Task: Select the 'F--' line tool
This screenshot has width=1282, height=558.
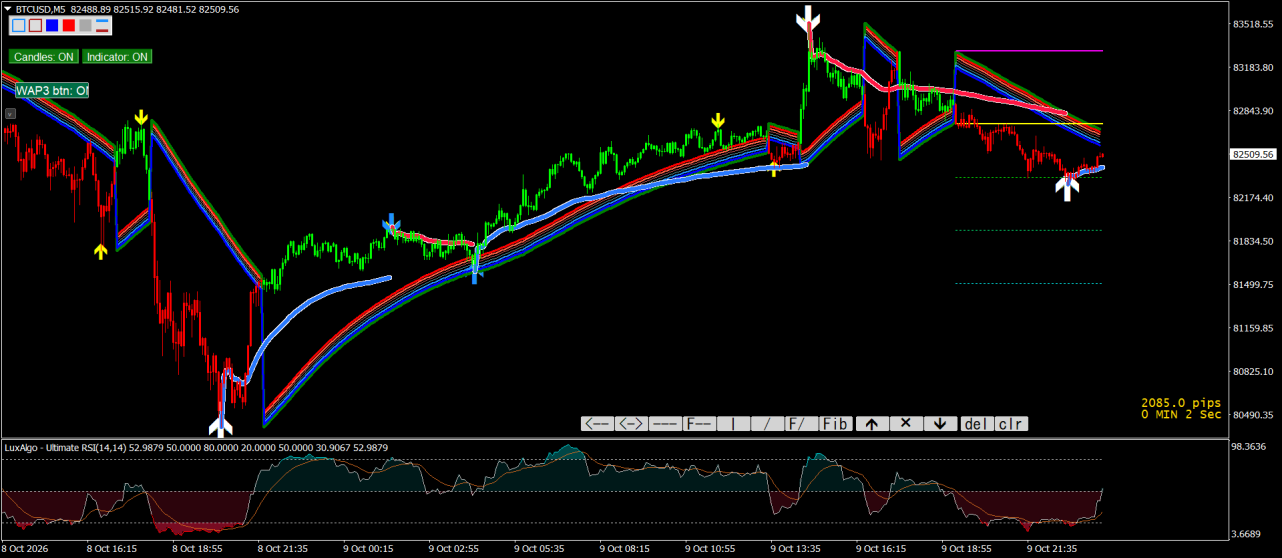Action: pos(699,424)
